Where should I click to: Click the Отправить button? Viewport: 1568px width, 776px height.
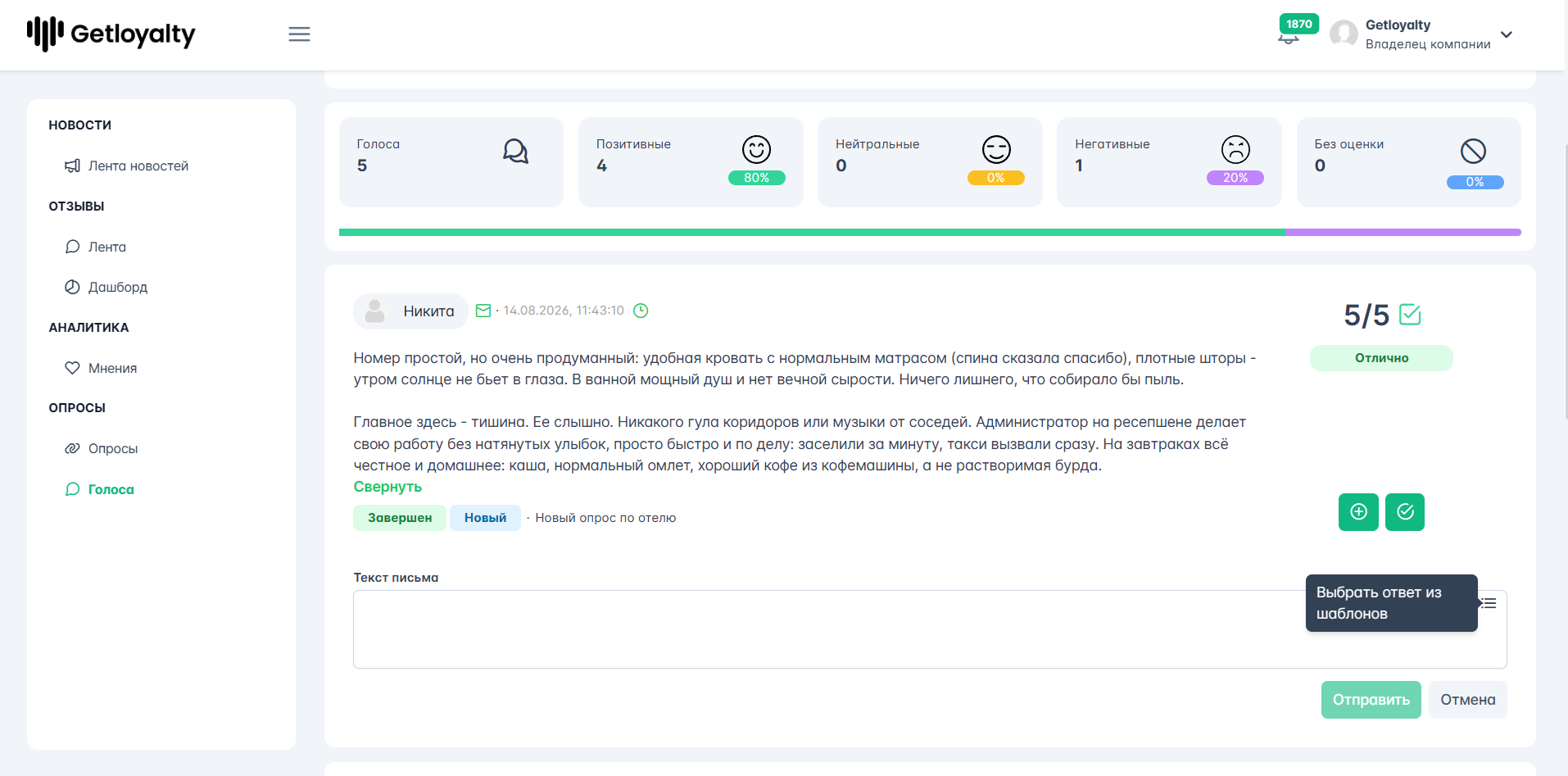pos(1371,700)
